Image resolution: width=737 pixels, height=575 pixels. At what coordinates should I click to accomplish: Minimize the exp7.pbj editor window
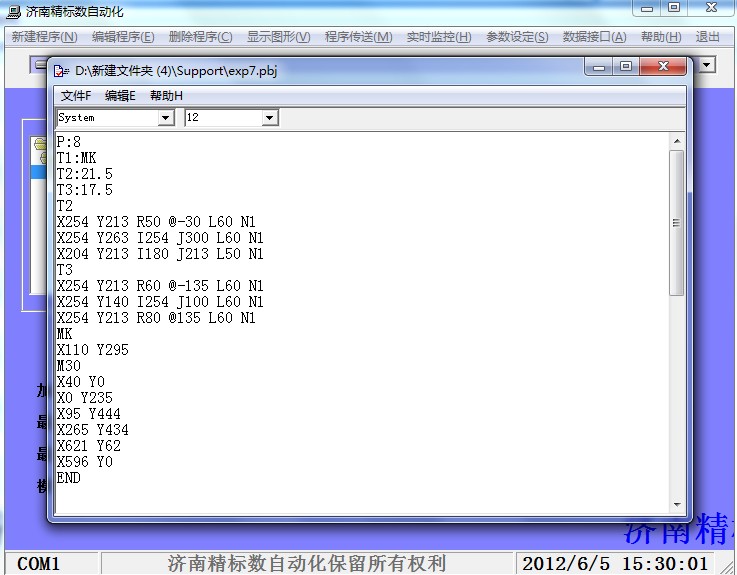coord(599,67)
